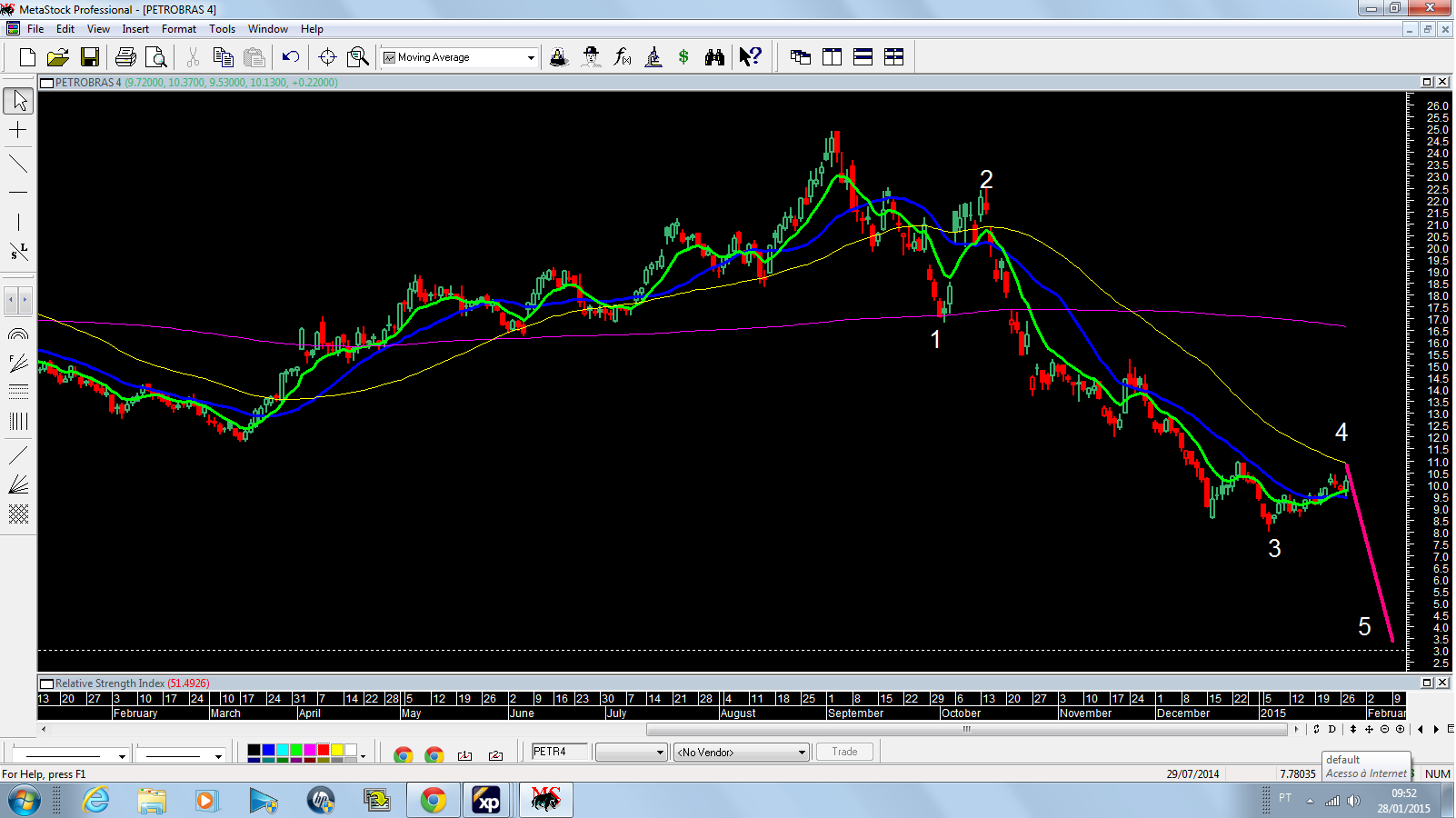
Task: Move to previous security with left arrow
Action: point(1421,729)
